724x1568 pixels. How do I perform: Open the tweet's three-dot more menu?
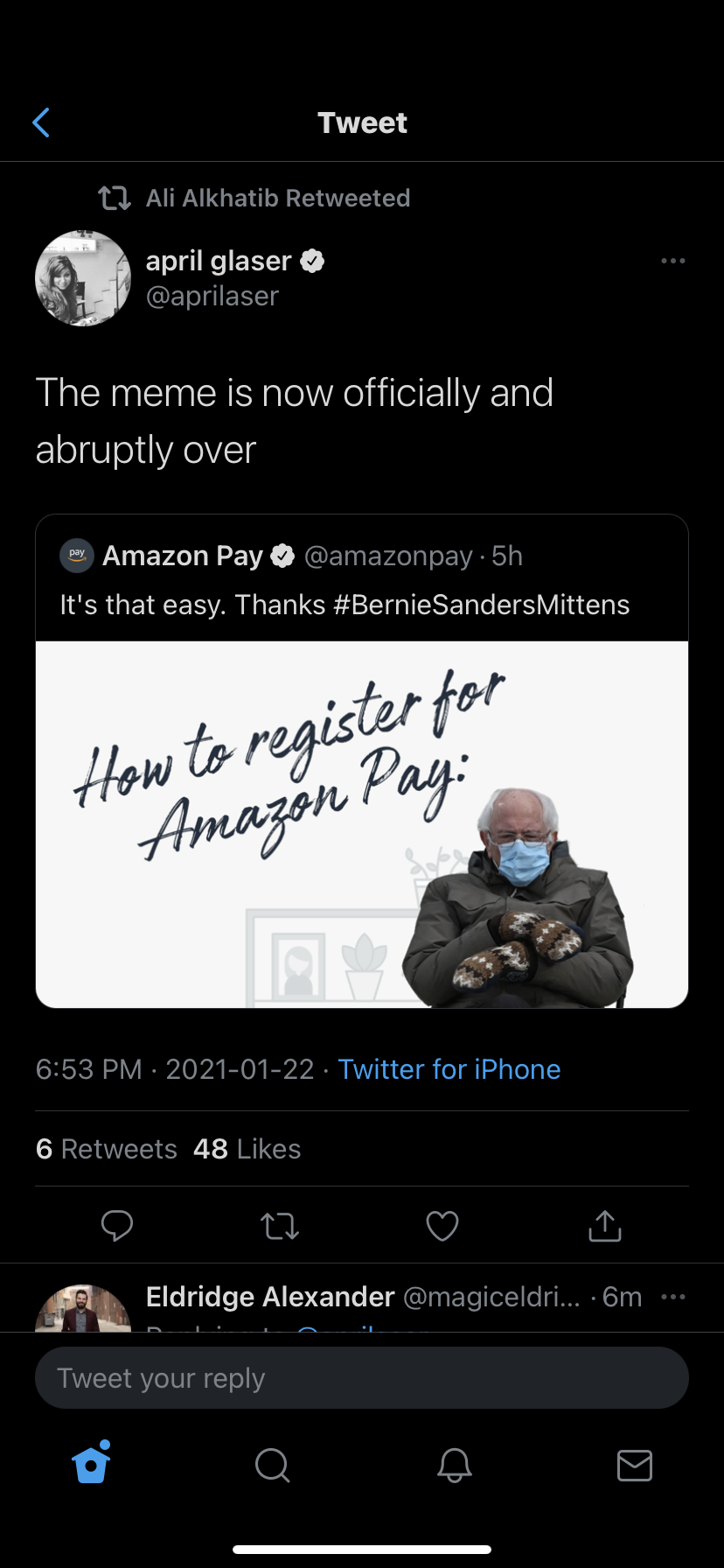[672, 261]
